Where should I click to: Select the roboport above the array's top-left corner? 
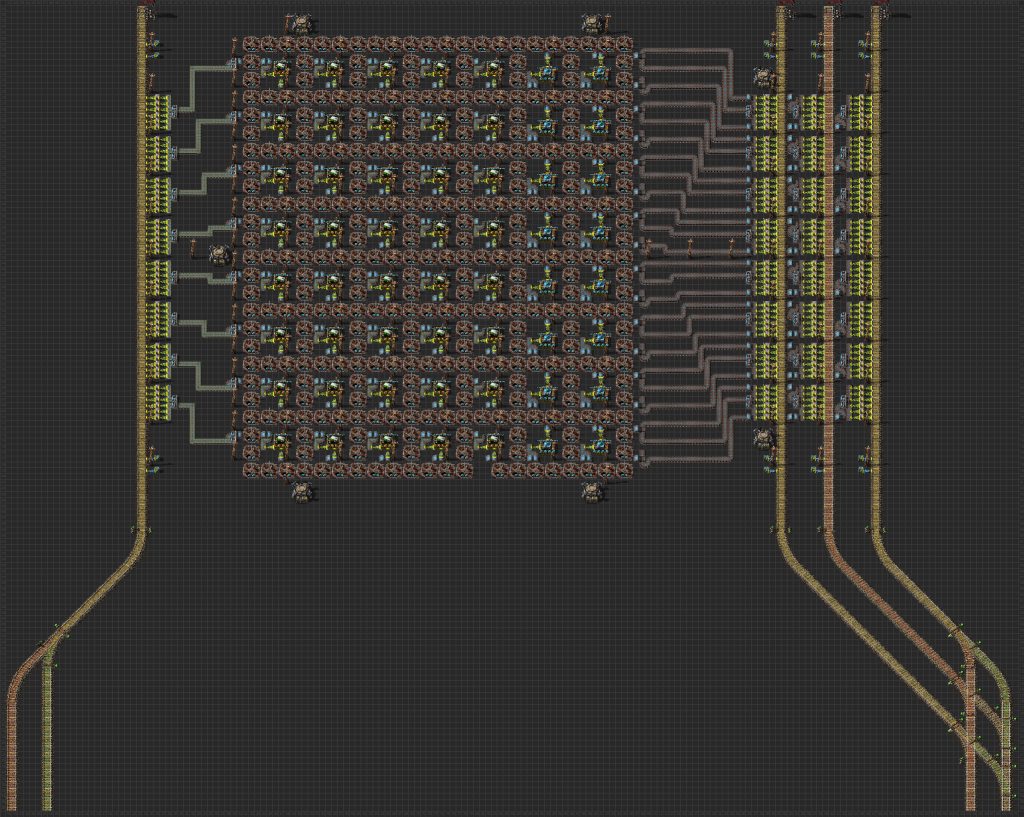(x=301, y=25)
